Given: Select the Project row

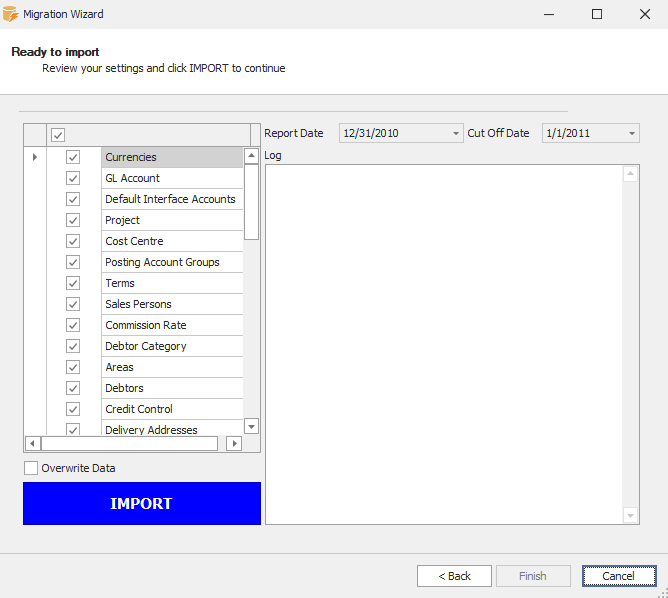Looking at the screenshot, I should click(x=172, y=220).
